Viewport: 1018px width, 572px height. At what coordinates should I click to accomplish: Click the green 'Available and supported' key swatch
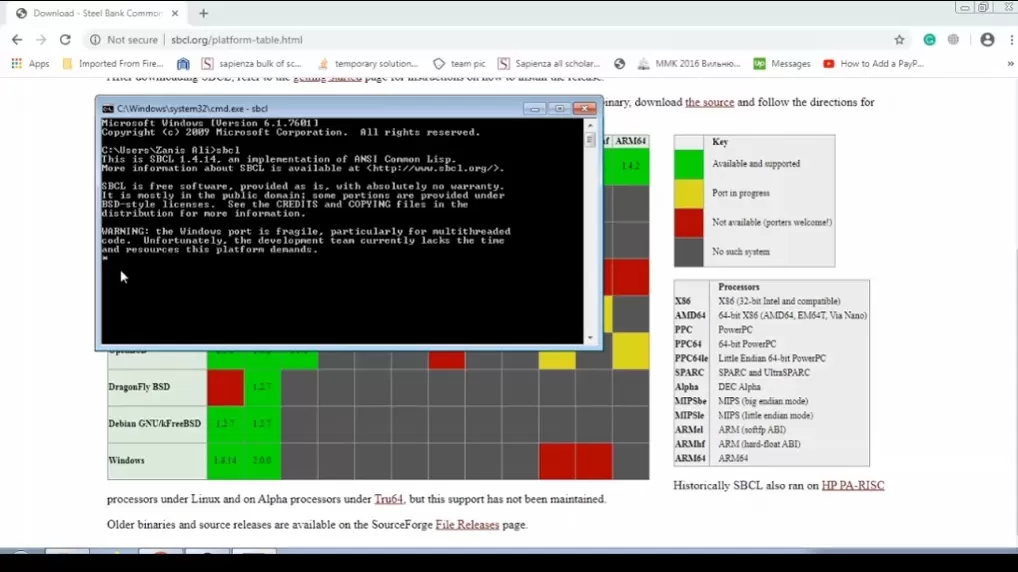pyautogui.click(x=689, y=164)
